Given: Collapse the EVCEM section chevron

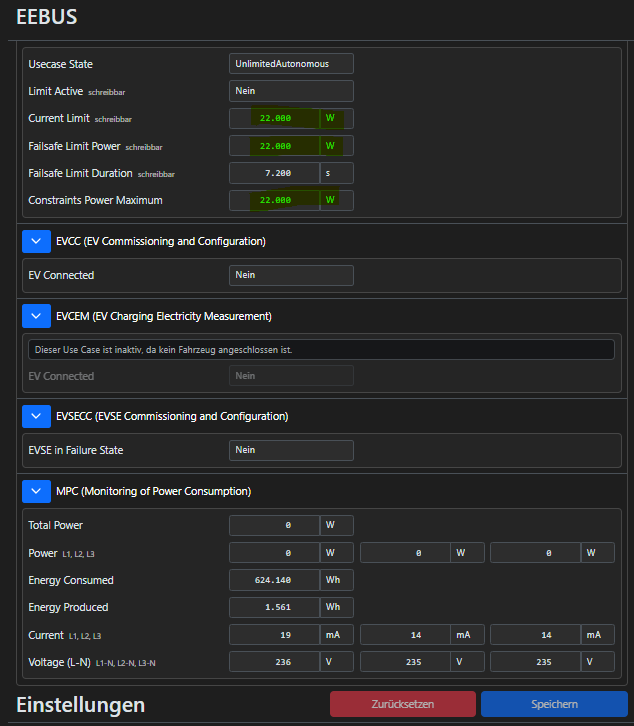Looking at the screenshot, I should [x=36, y=316].
